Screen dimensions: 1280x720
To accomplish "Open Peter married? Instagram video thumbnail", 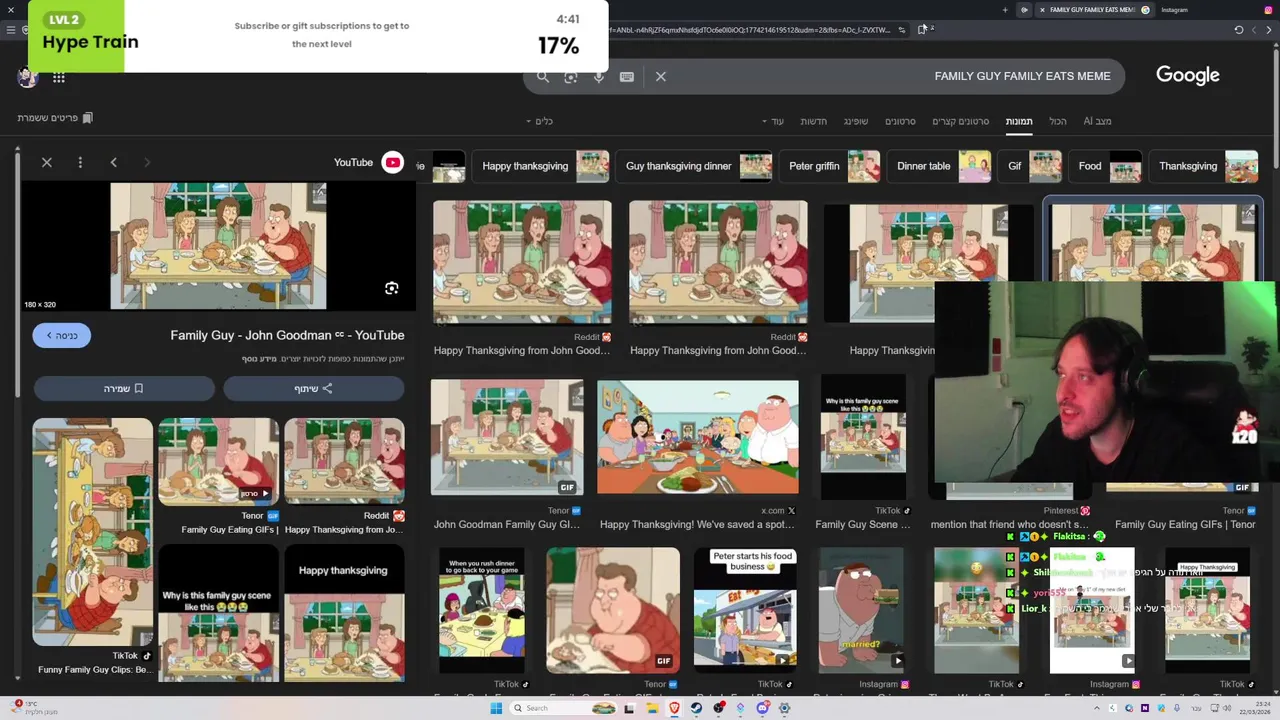I will [861, 610].
